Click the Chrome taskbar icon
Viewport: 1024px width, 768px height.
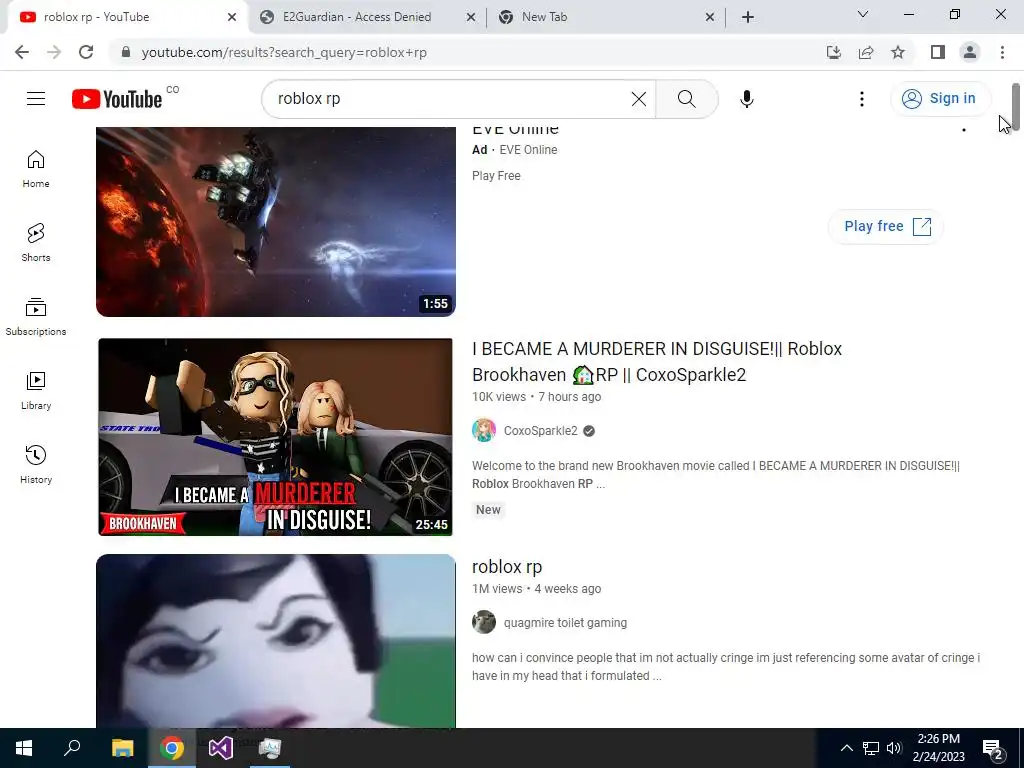pos(172,748)
